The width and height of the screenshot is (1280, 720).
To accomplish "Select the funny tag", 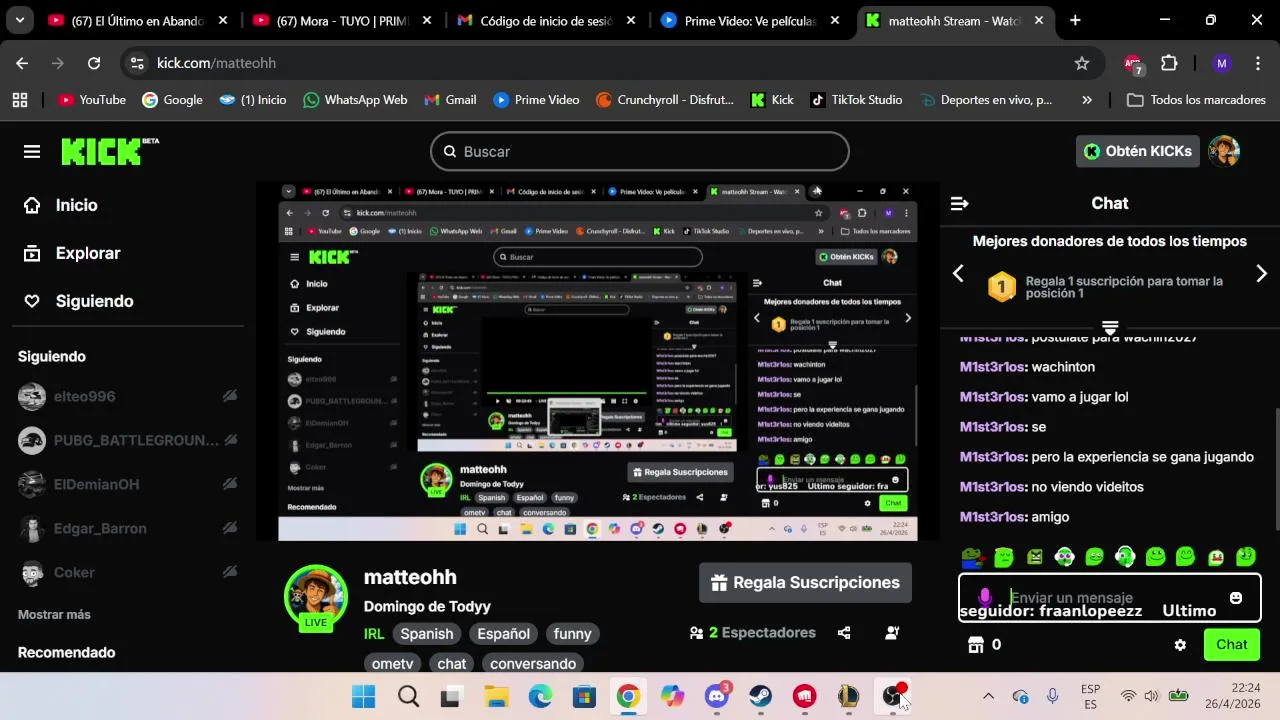I will coord(572,634).
